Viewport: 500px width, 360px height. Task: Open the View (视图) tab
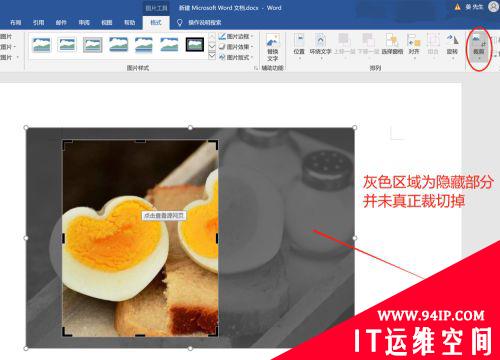[107, 23]
